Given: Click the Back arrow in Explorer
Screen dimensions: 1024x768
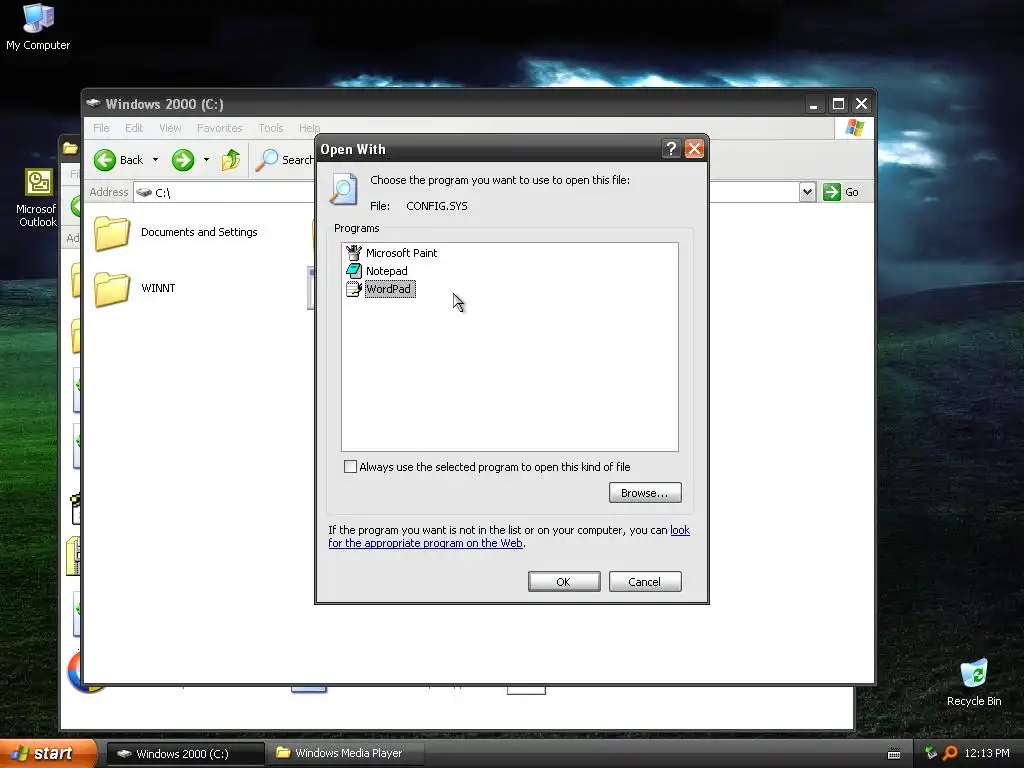Looking at the screenshot, I should coord(104,160).
